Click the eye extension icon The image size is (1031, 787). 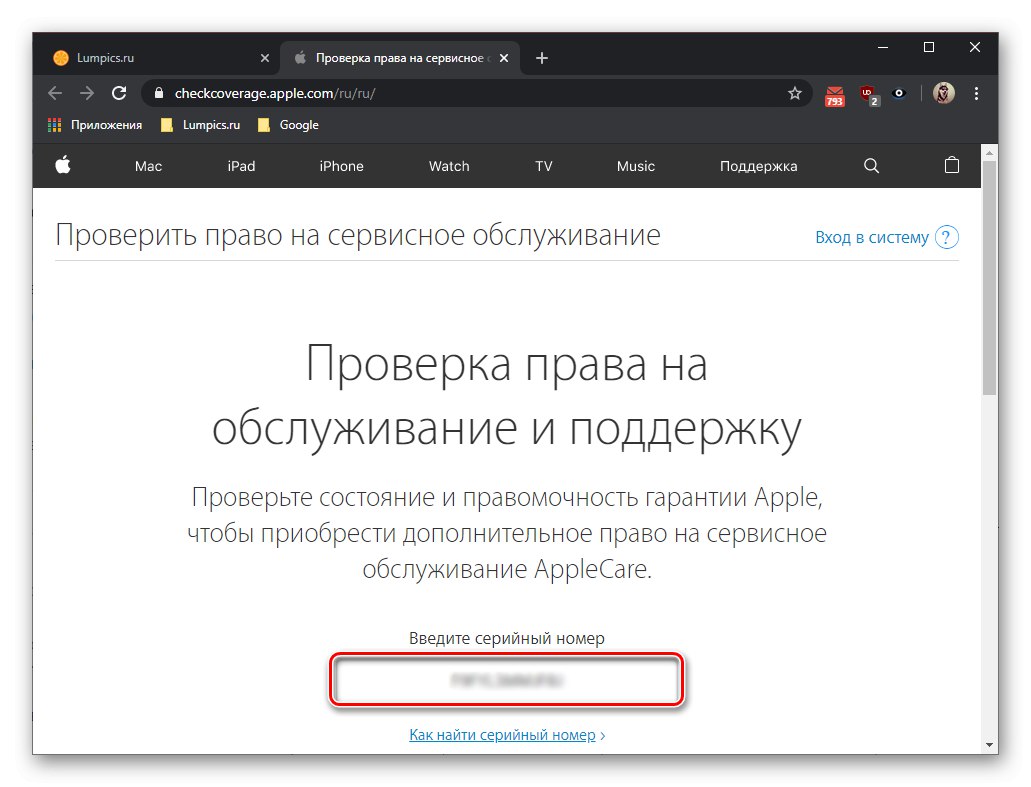(899, 93)
